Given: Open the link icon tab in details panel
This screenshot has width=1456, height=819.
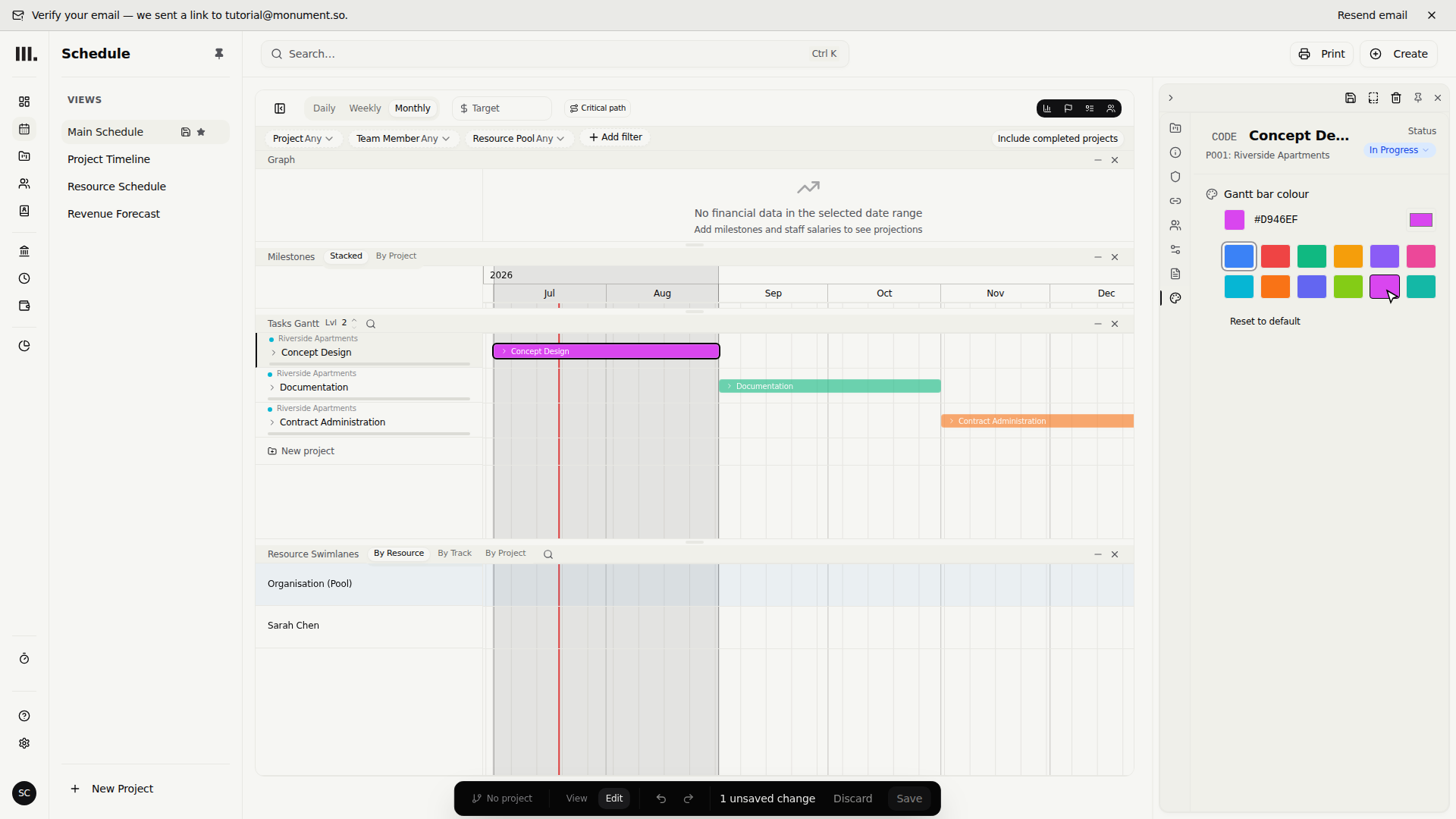Looking at the screenshot, I should (x=1175, y=201).
